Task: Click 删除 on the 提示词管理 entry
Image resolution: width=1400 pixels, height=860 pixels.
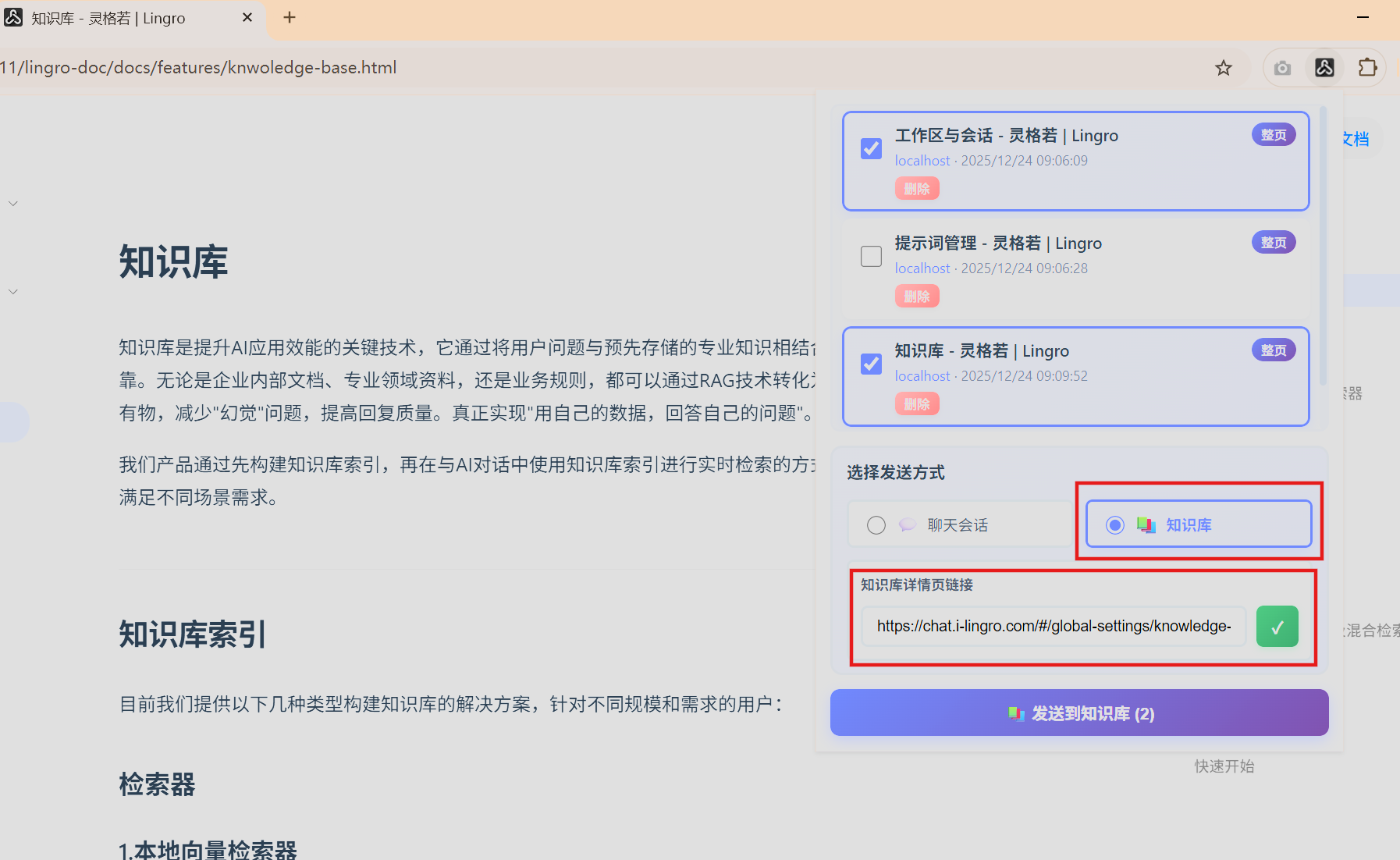Action: click(x=916, y=296)
